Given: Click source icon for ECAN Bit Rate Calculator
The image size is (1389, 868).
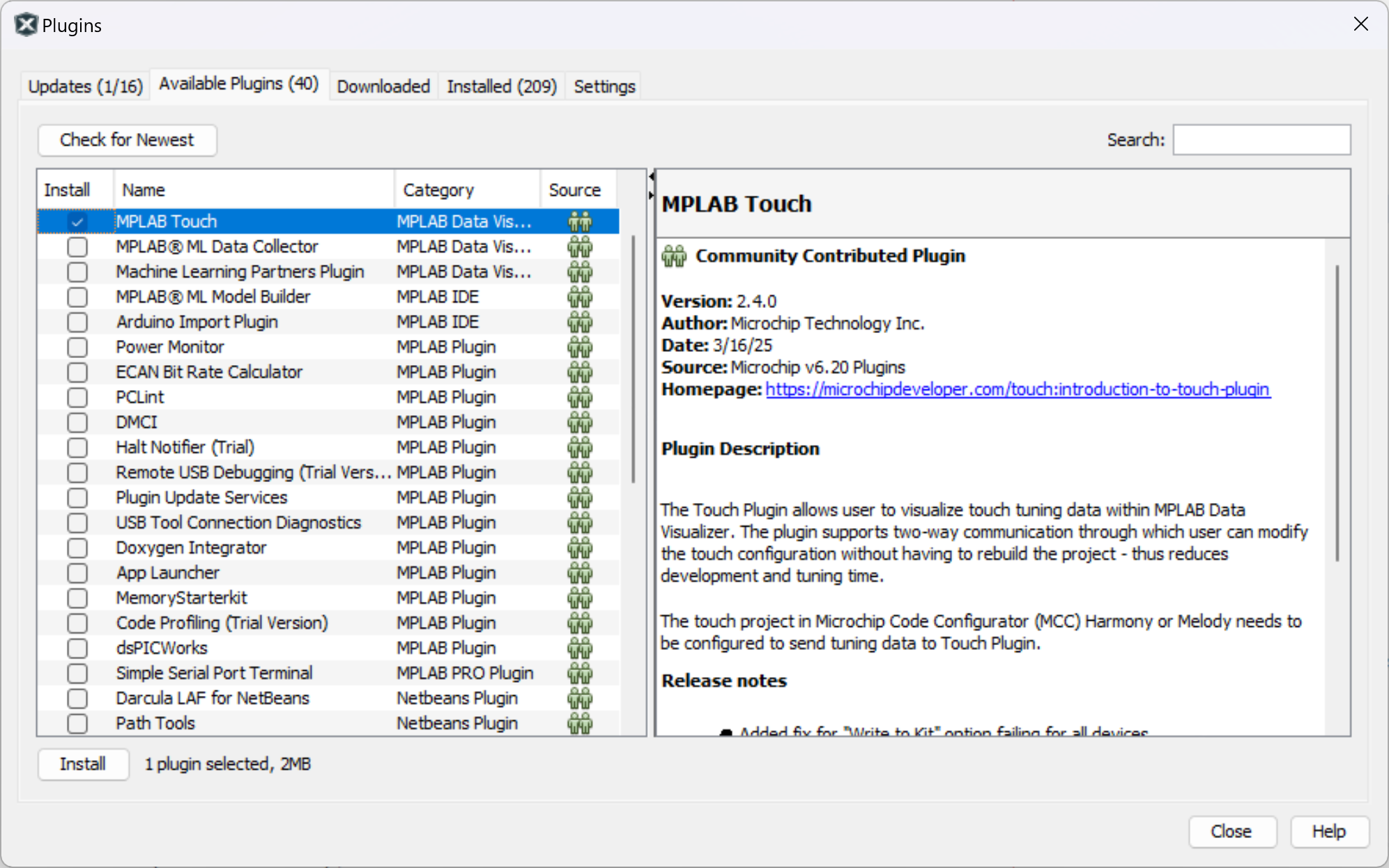Looking at the screenshot, I should coord(579,372).
